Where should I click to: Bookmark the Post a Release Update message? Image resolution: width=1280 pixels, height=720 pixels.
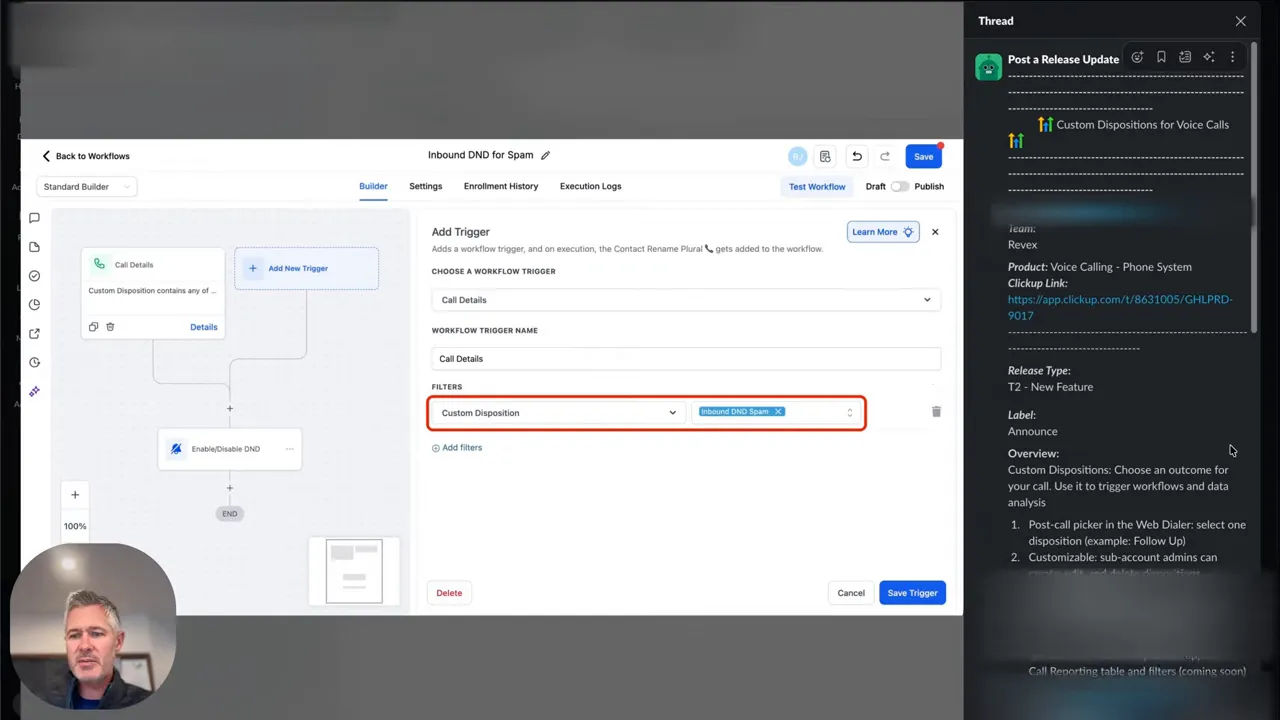[x=1161, y=57]
